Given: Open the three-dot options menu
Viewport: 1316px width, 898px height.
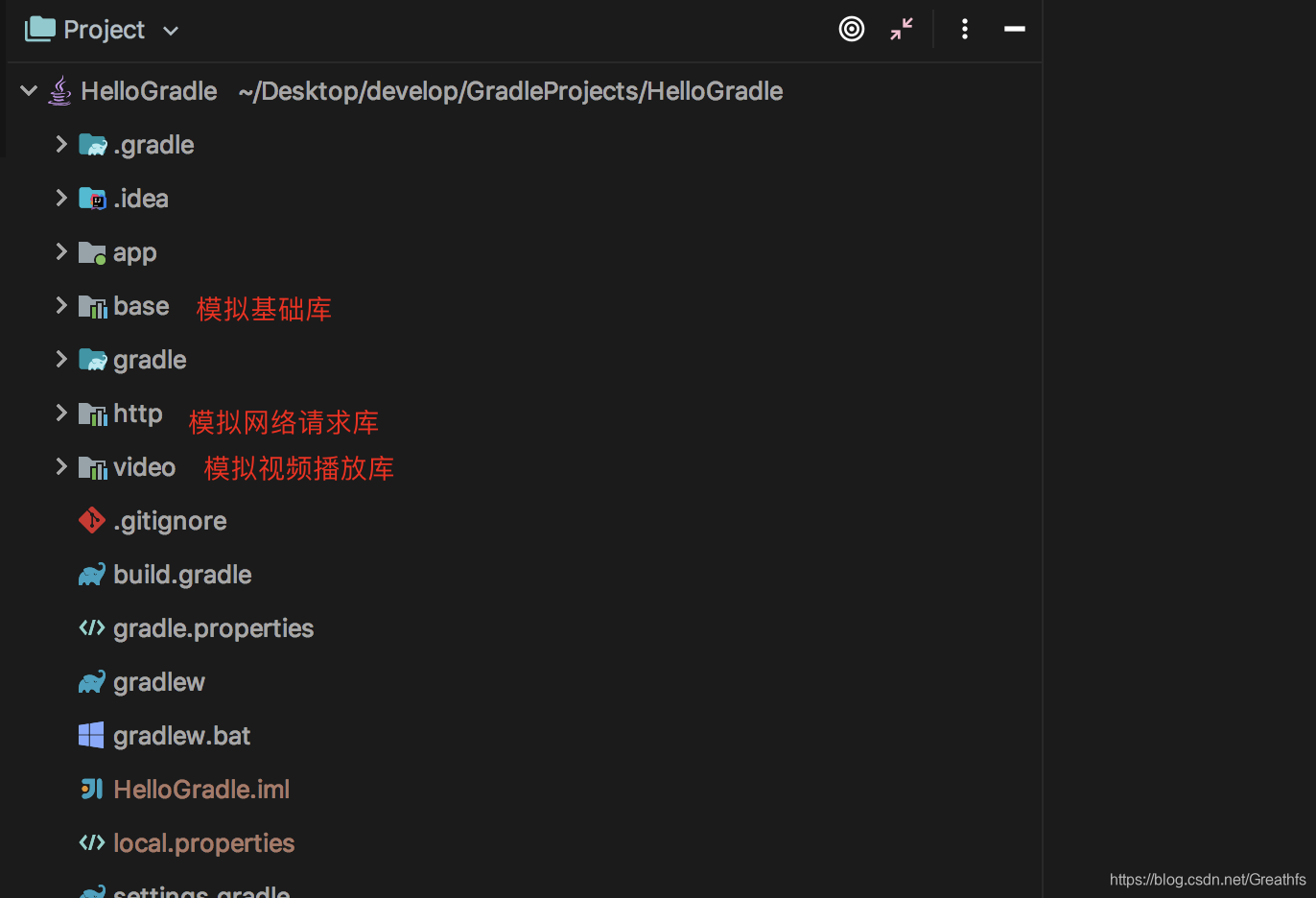Looking at the screenshot, I should tap(965, 29).
